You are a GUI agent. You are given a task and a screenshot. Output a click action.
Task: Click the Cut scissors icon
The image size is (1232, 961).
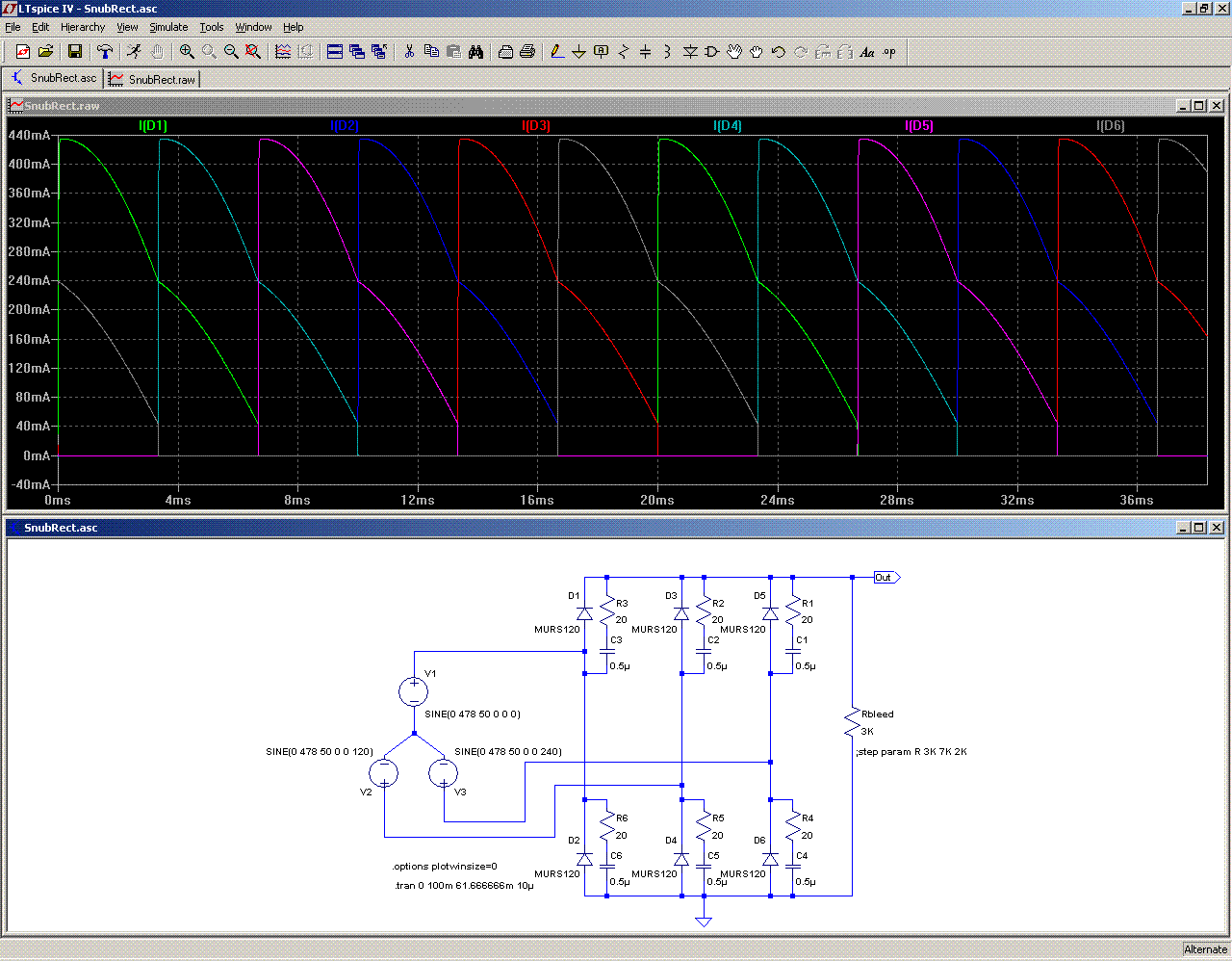[x=409, y=52]
